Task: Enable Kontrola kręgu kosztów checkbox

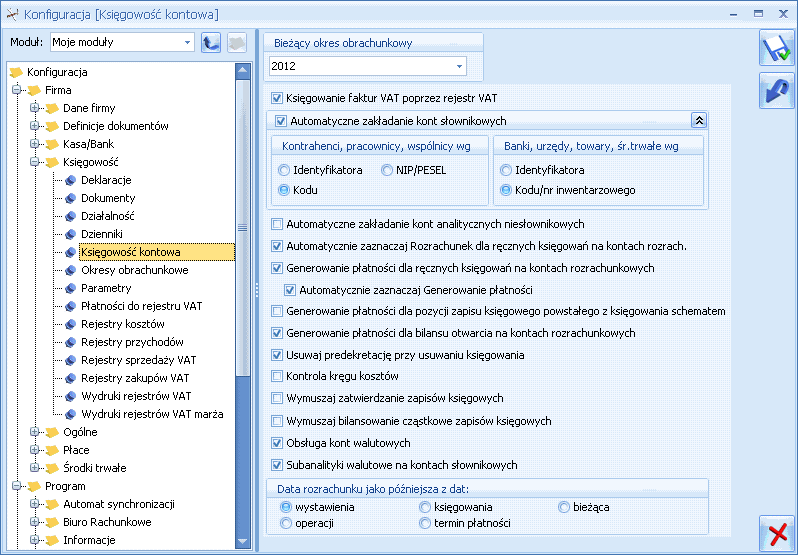Action: click(277, 376)
